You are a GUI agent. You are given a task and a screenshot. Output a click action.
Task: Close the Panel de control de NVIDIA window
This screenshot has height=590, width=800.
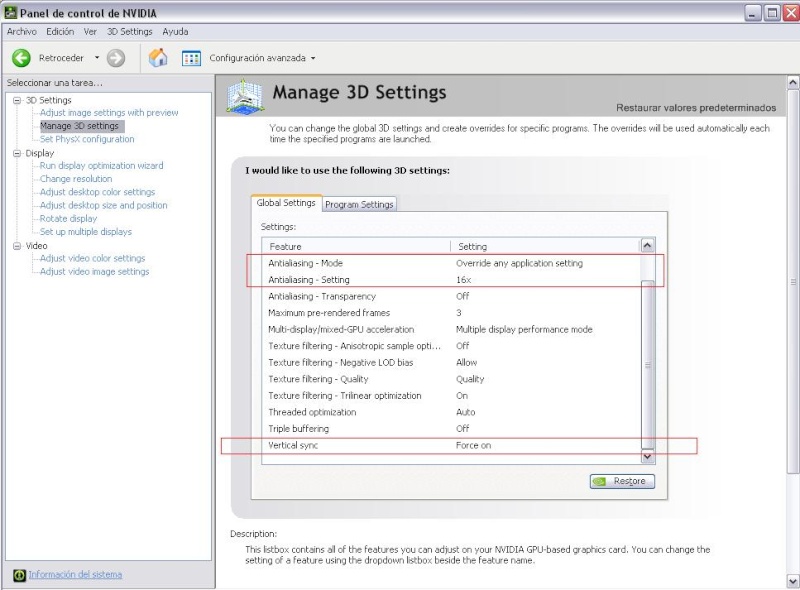792,12
